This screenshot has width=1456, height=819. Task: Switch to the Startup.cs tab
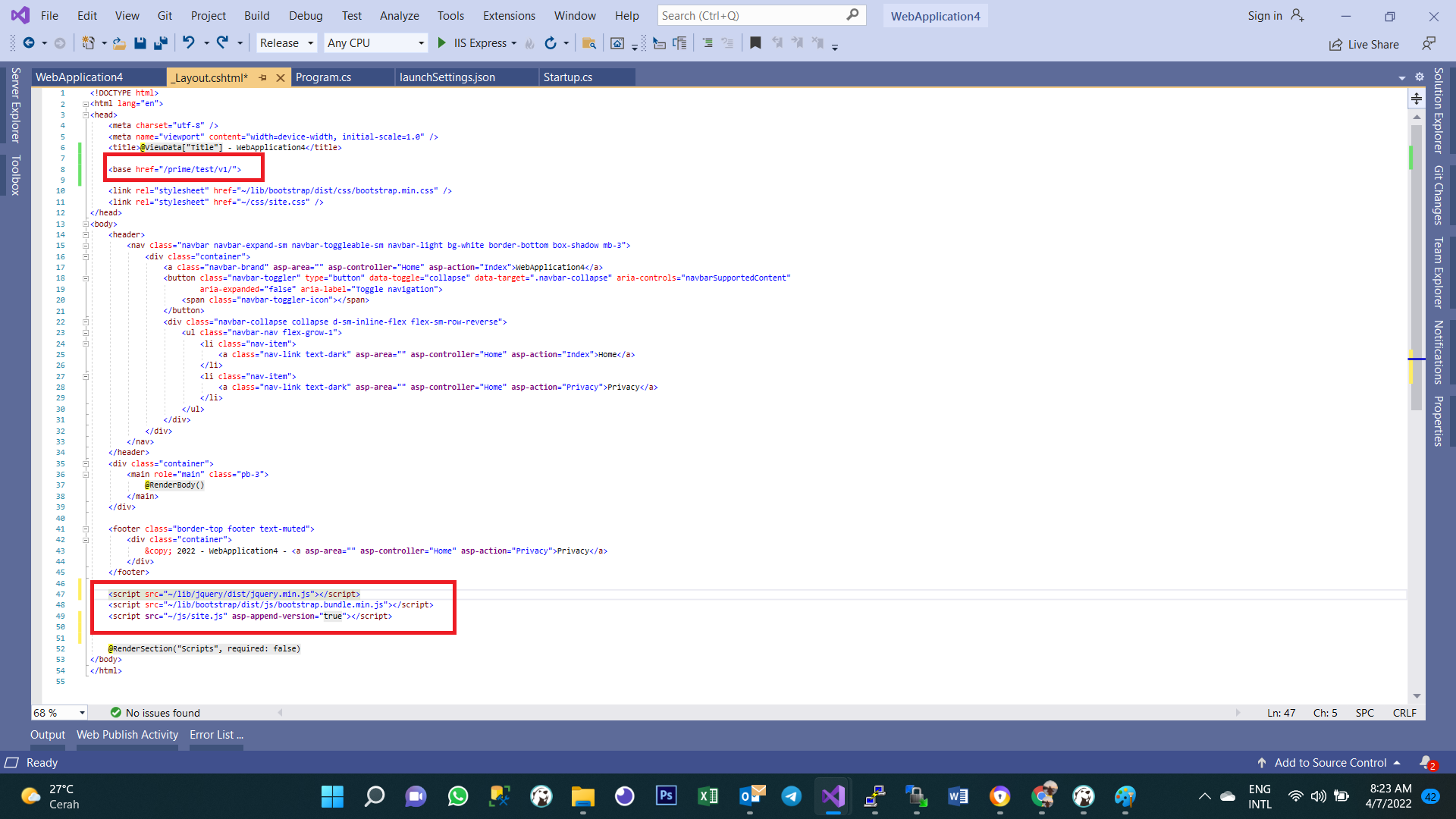[x=568, y=77]
